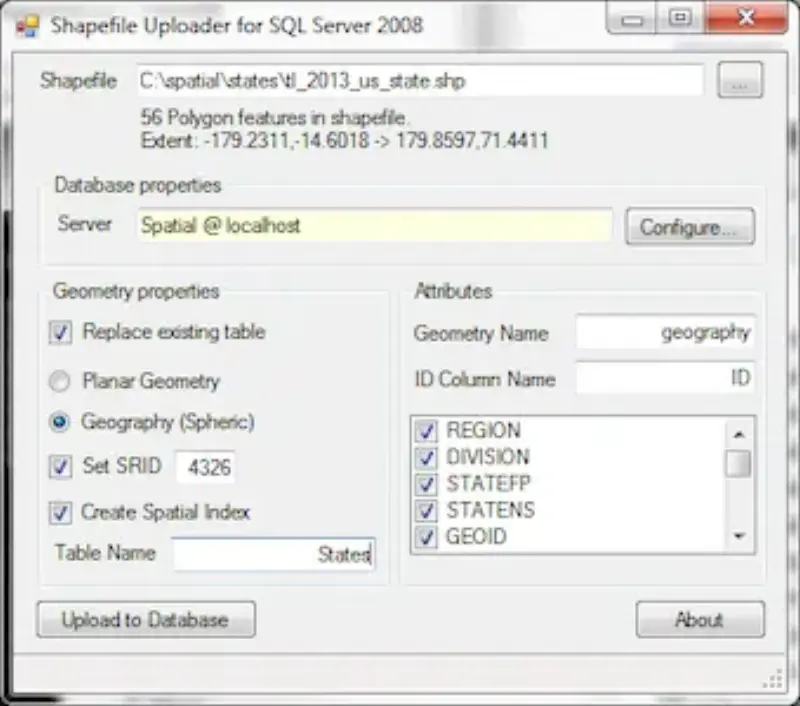Open file browser with the ellipsis button
The height and width of the screenshot is (706, 800).
[x=740, y=80]
